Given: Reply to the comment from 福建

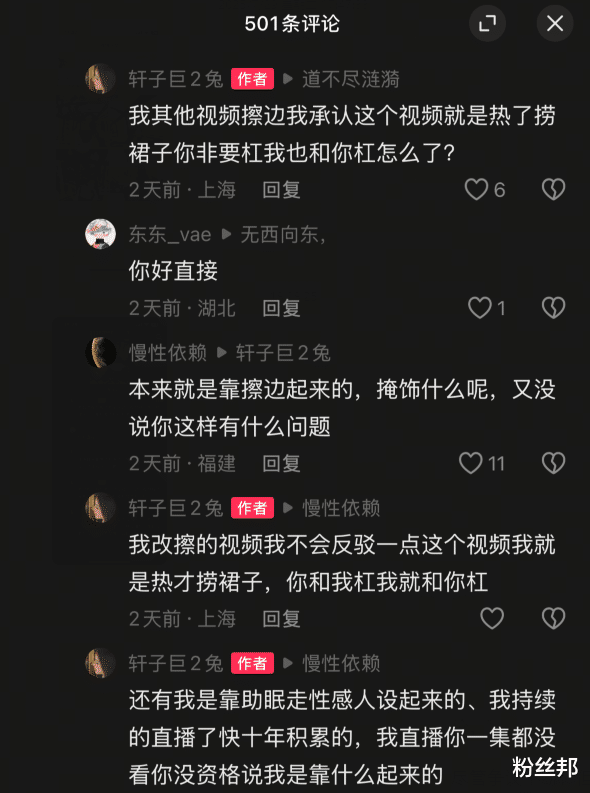Looking at the screenshot, I should coord(281,463).
